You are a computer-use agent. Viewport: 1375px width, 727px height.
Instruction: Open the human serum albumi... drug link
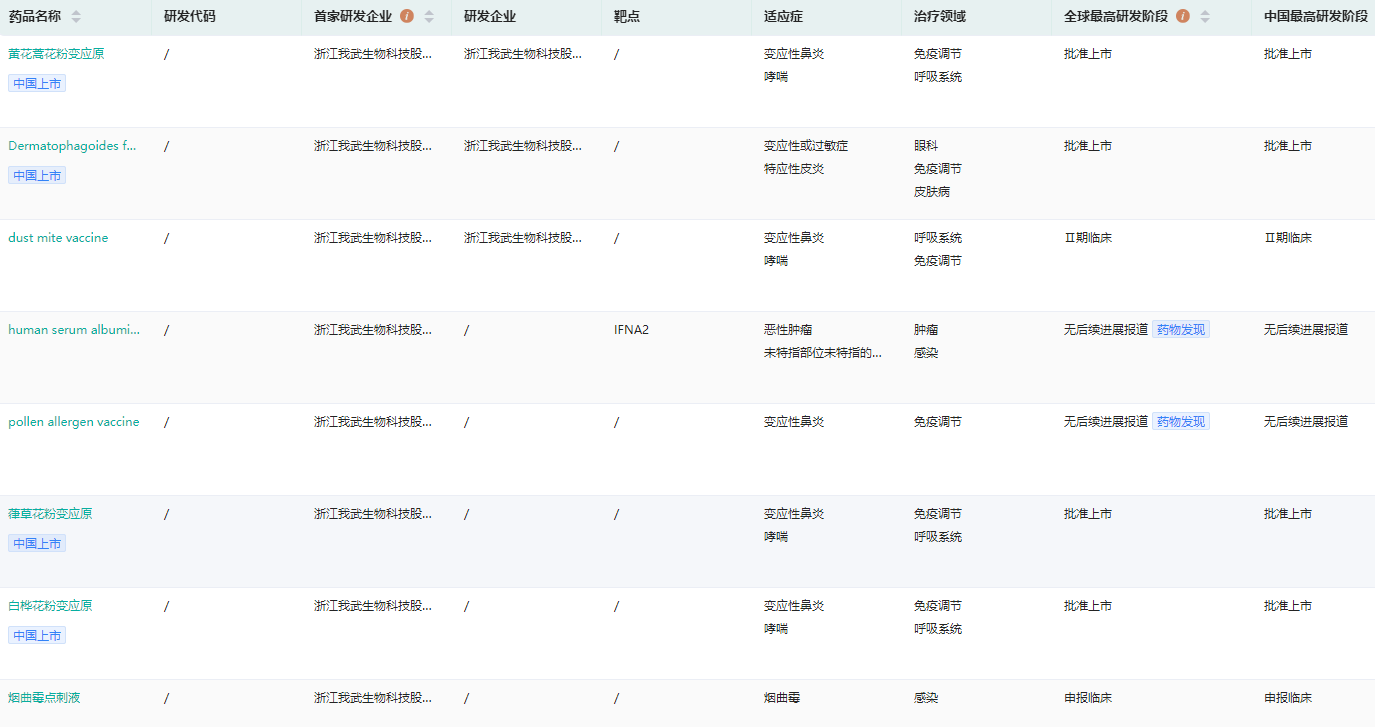[74, 330]
